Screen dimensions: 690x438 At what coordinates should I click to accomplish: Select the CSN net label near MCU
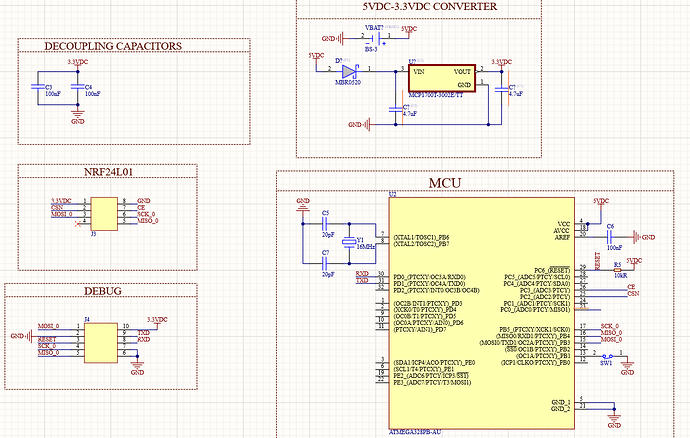(x=633, y=294)
